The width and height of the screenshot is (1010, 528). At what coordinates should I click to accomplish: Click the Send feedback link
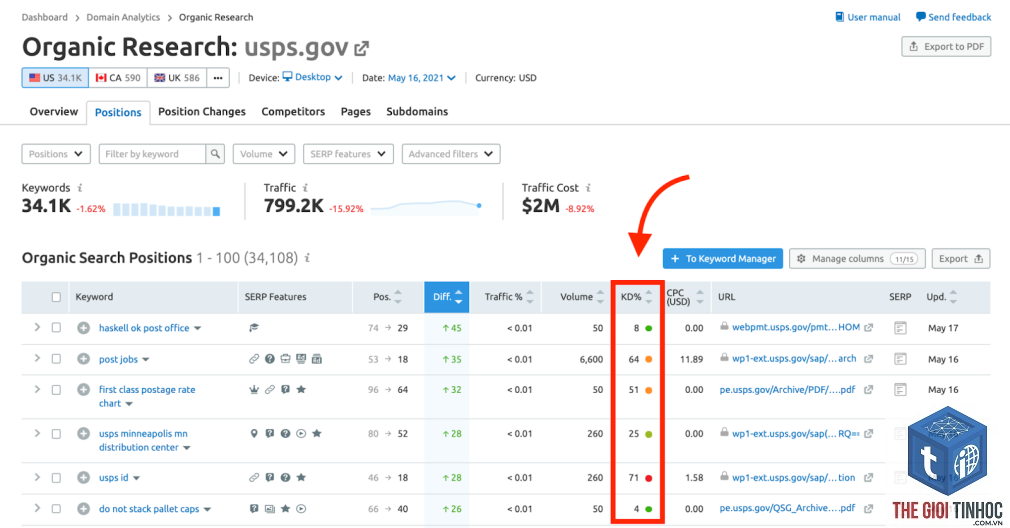click(953, 17)
